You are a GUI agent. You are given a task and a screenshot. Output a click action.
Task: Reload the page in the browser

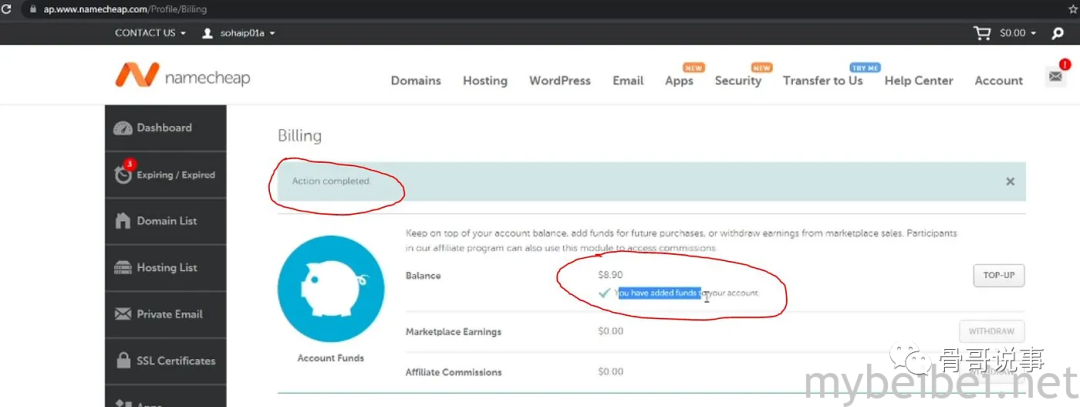pyautogui.click(x=7, y=10)
